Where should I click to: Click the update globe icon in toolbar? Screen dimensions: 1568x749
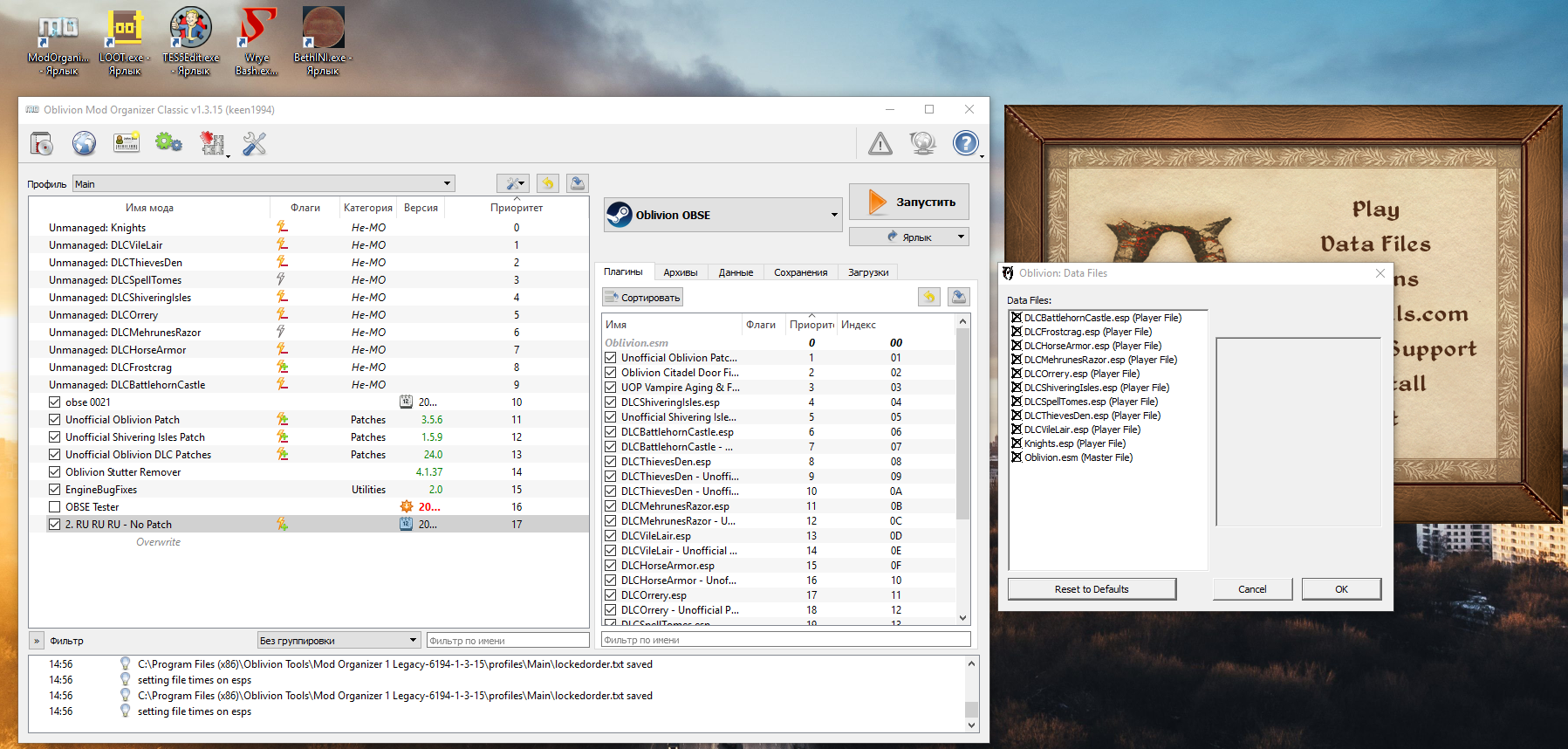pyautogui.click(x=922, y=143)
